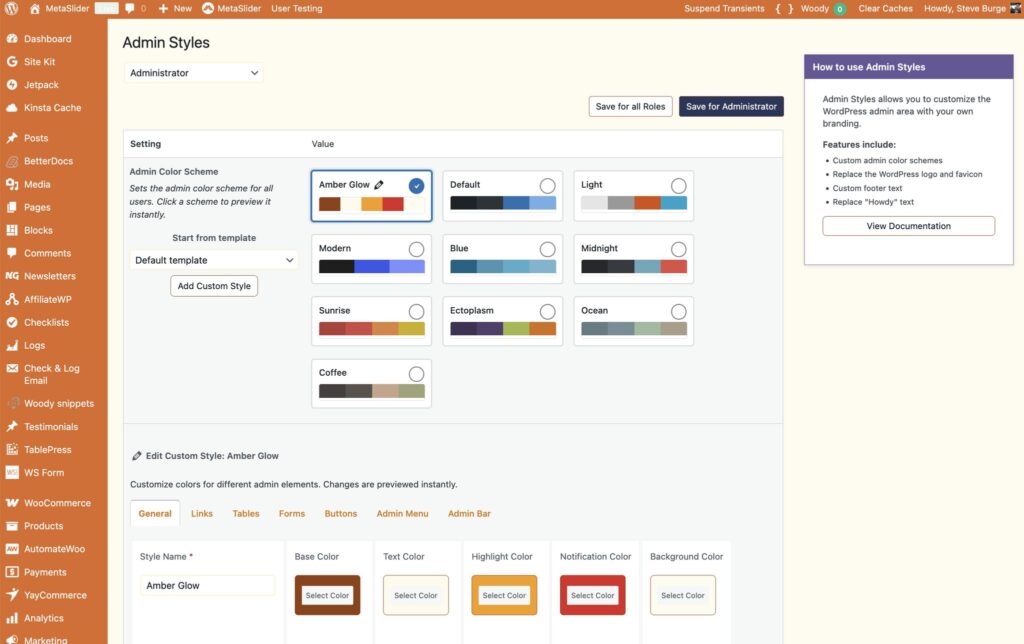Open Kinsta Cache cloud icon

12,108
